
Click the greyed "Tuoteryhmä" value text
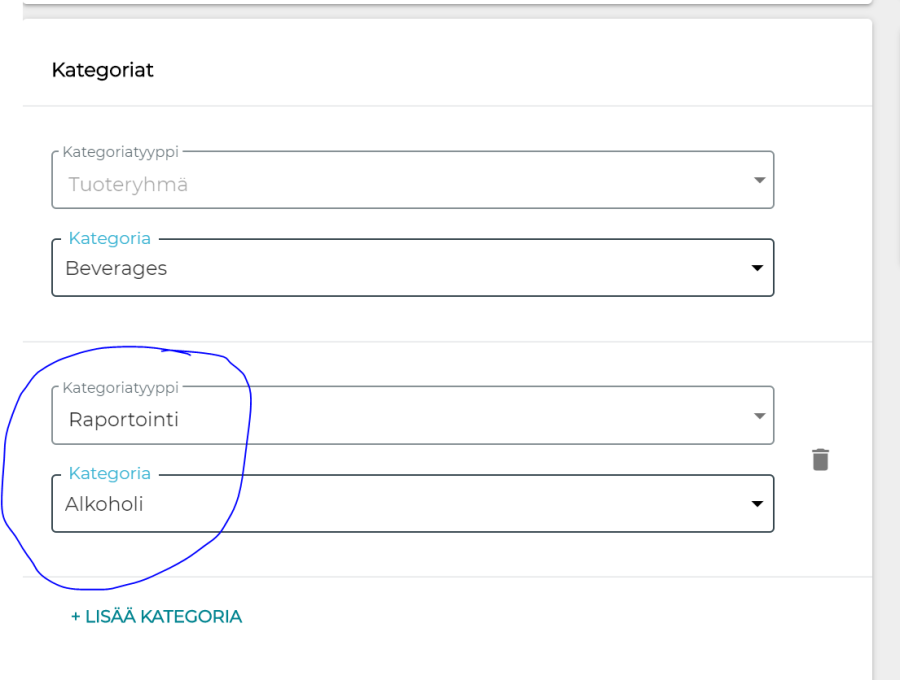(128, 184)
